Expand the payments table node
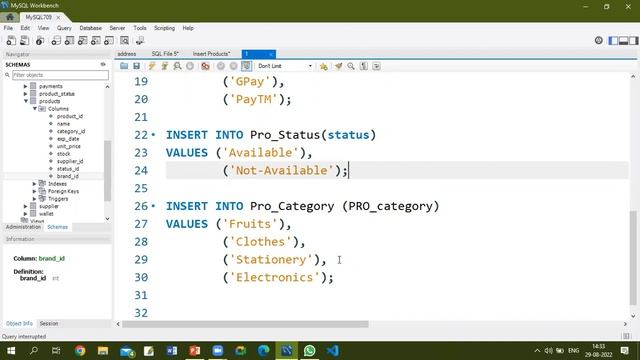Viewport: 640px width, 360px height. (x=25, y=86)
